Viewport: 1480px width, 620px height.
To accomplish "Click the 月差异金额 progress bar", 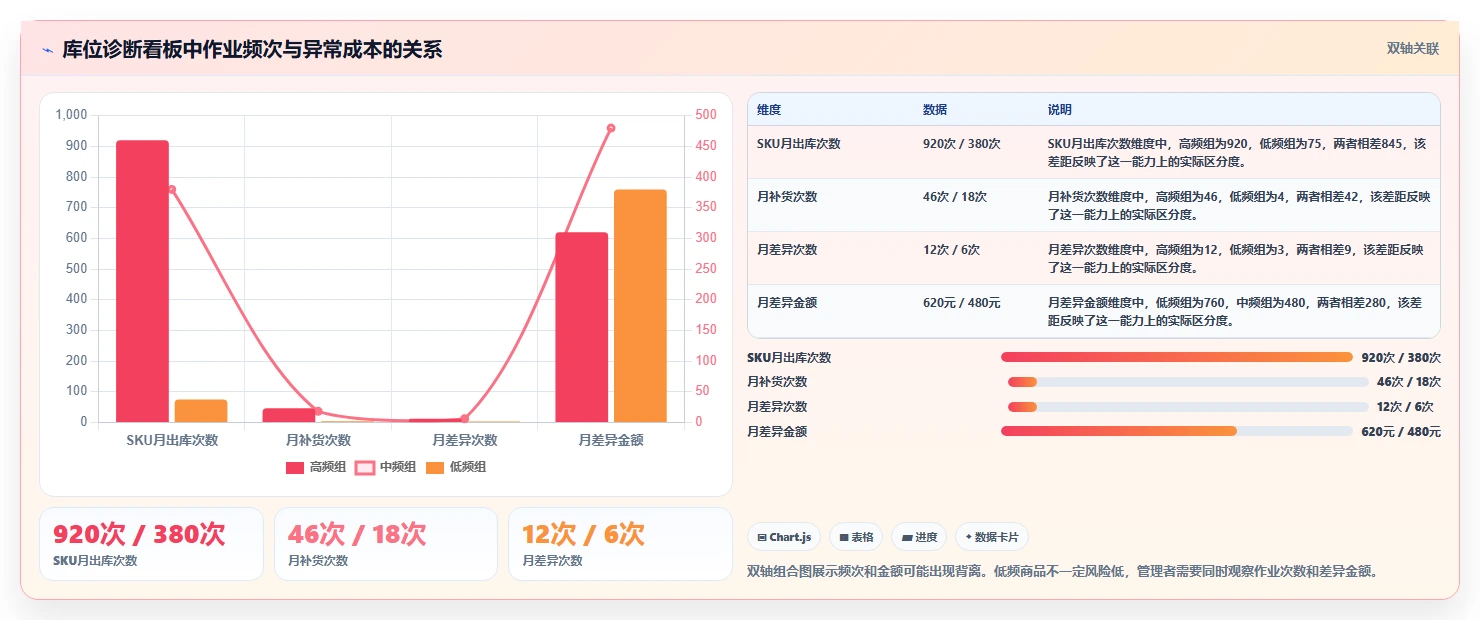I will tap(1177, 431).
